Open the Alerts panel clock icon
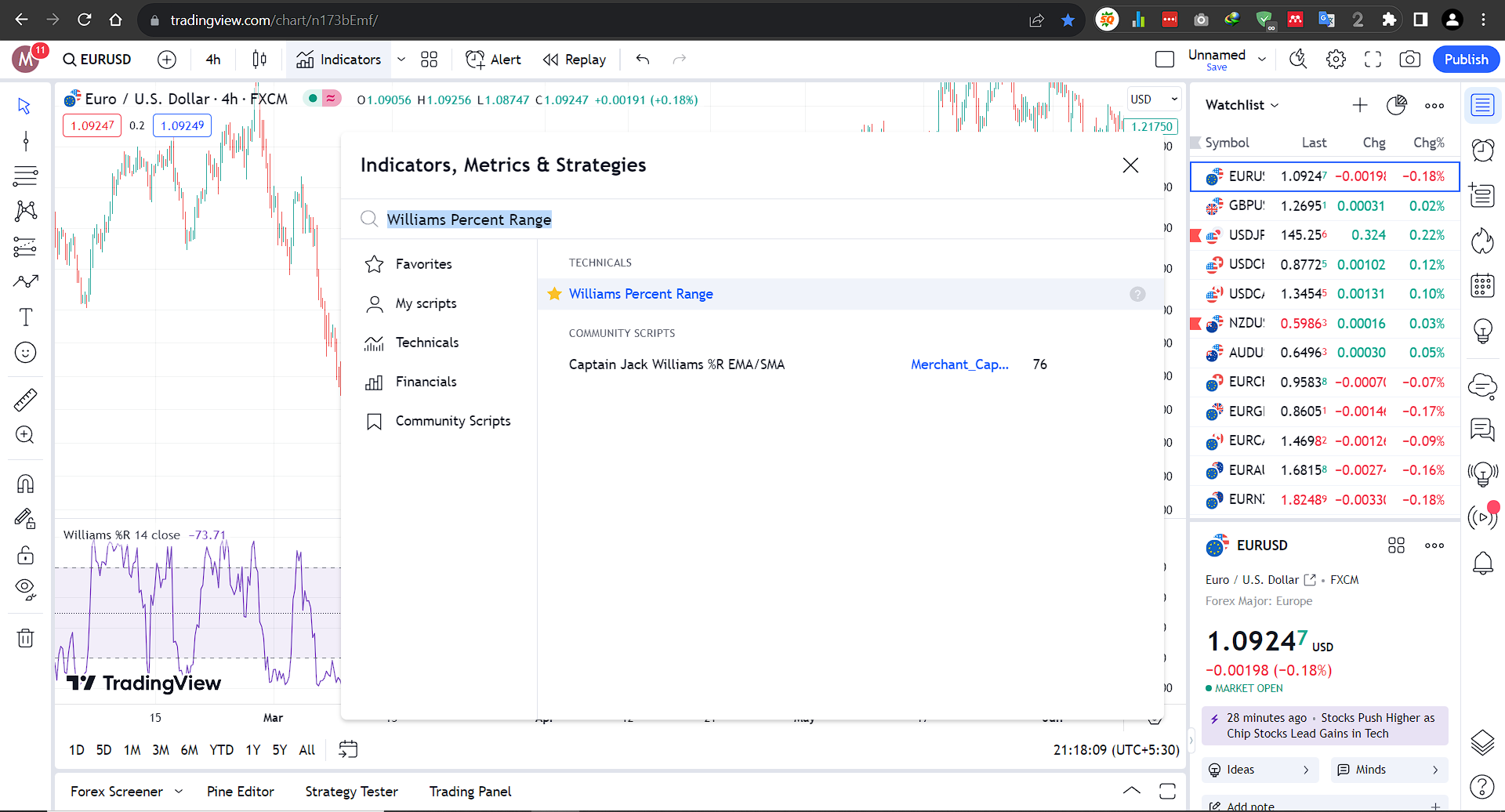1505x812 pixels. pyautogui.click(x=1482, y=150)
